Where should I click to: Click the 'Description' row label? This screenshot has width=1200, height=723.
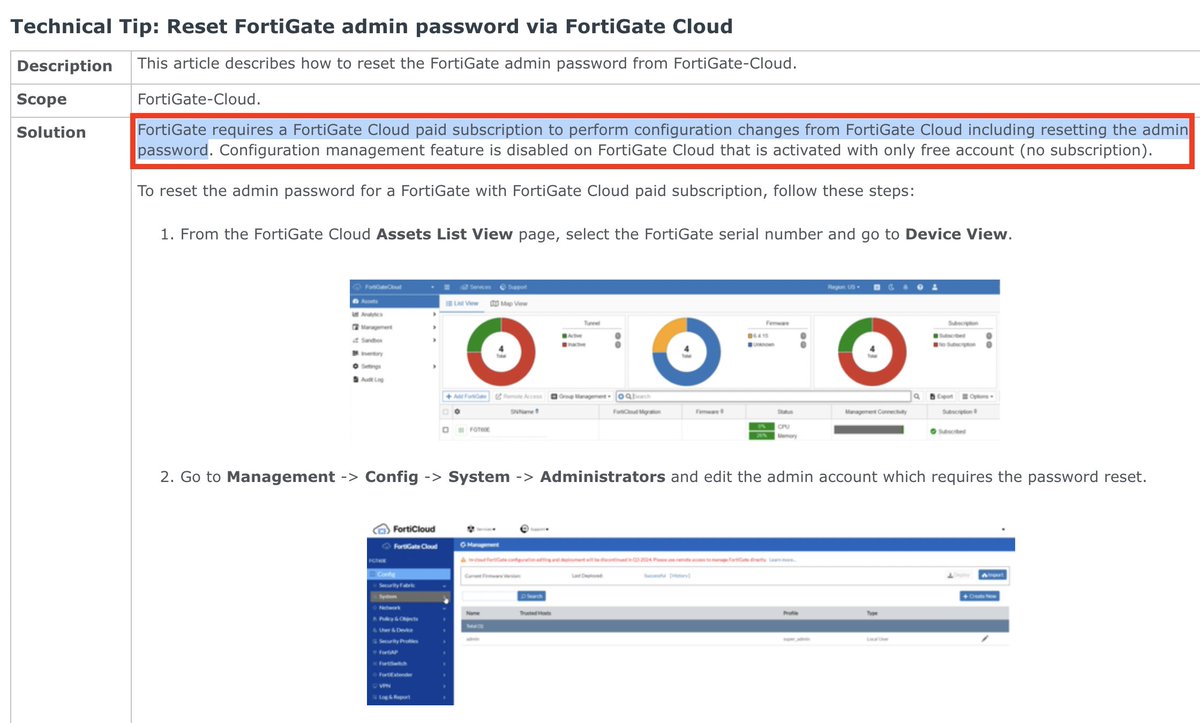pos(65,66)
